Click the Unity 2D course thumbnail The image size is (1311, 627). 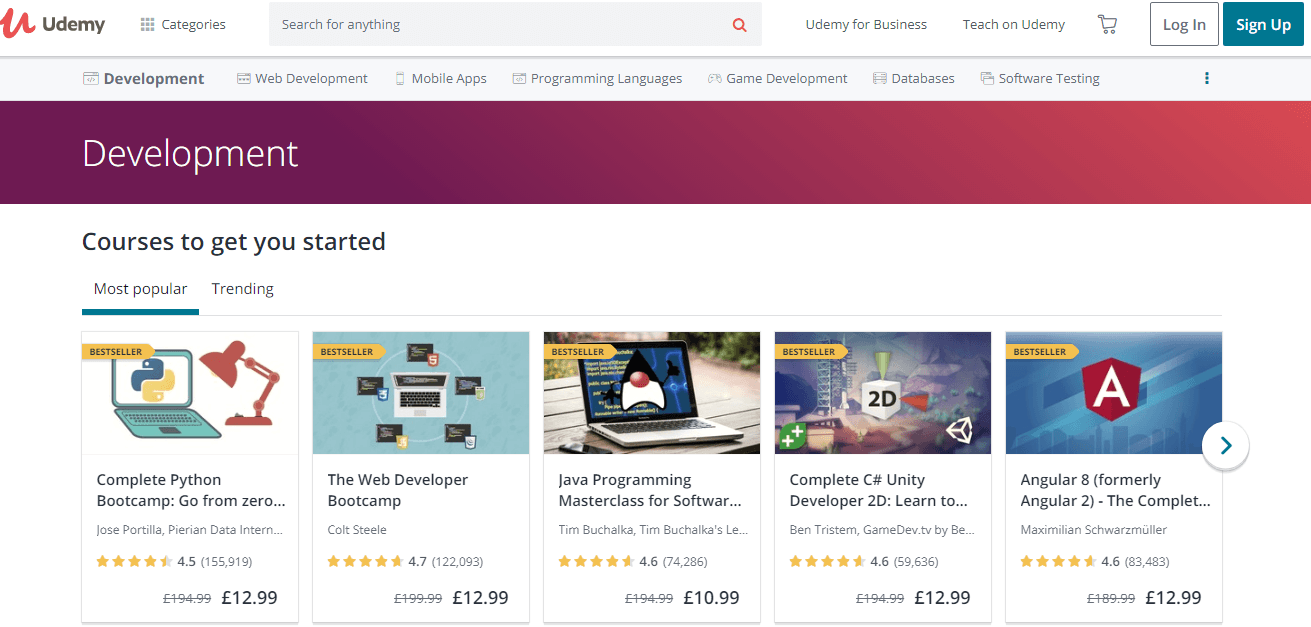[883, 393]
